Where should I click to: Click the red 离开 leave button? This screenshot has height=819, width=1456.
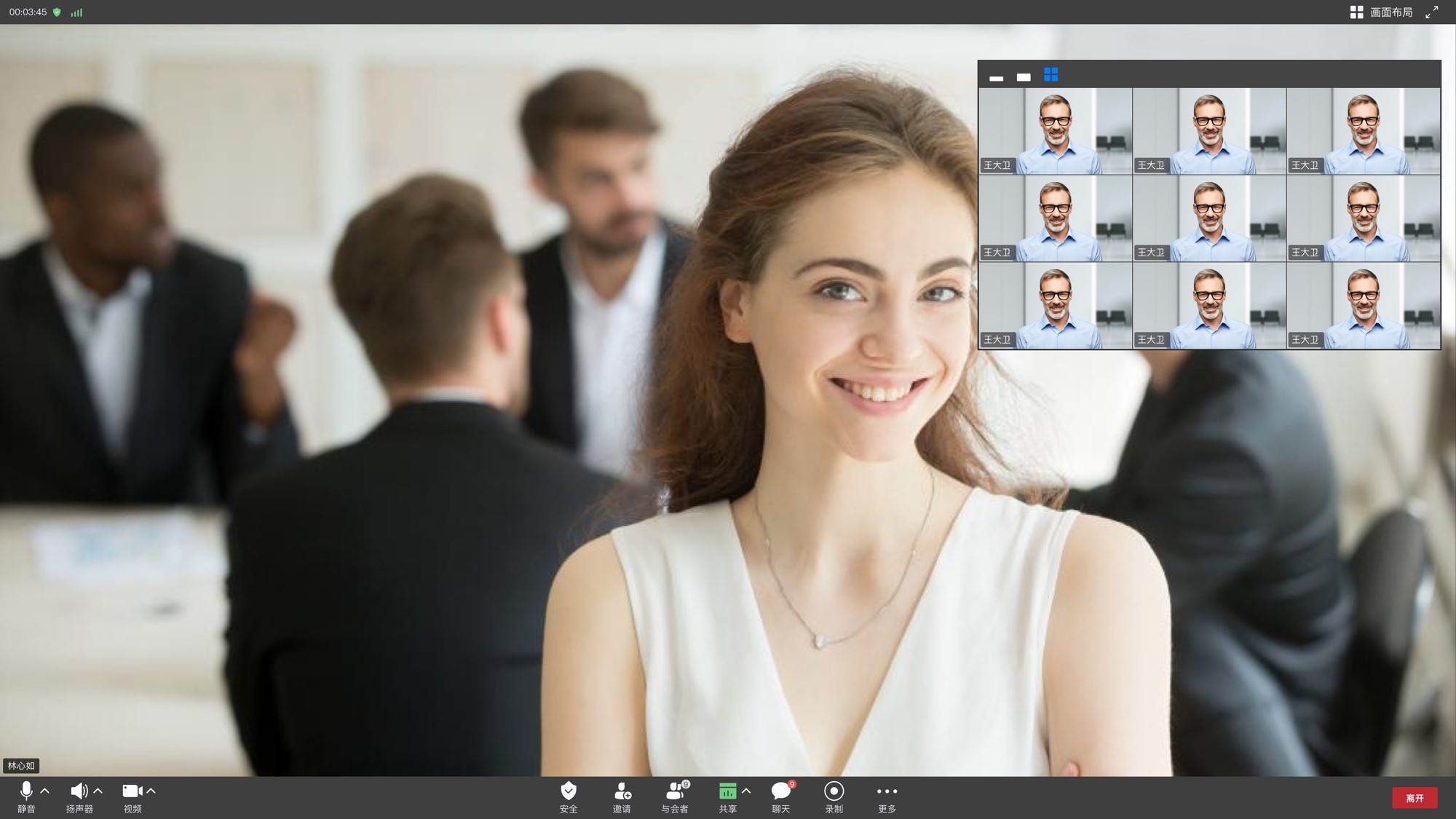(1415, 798)
